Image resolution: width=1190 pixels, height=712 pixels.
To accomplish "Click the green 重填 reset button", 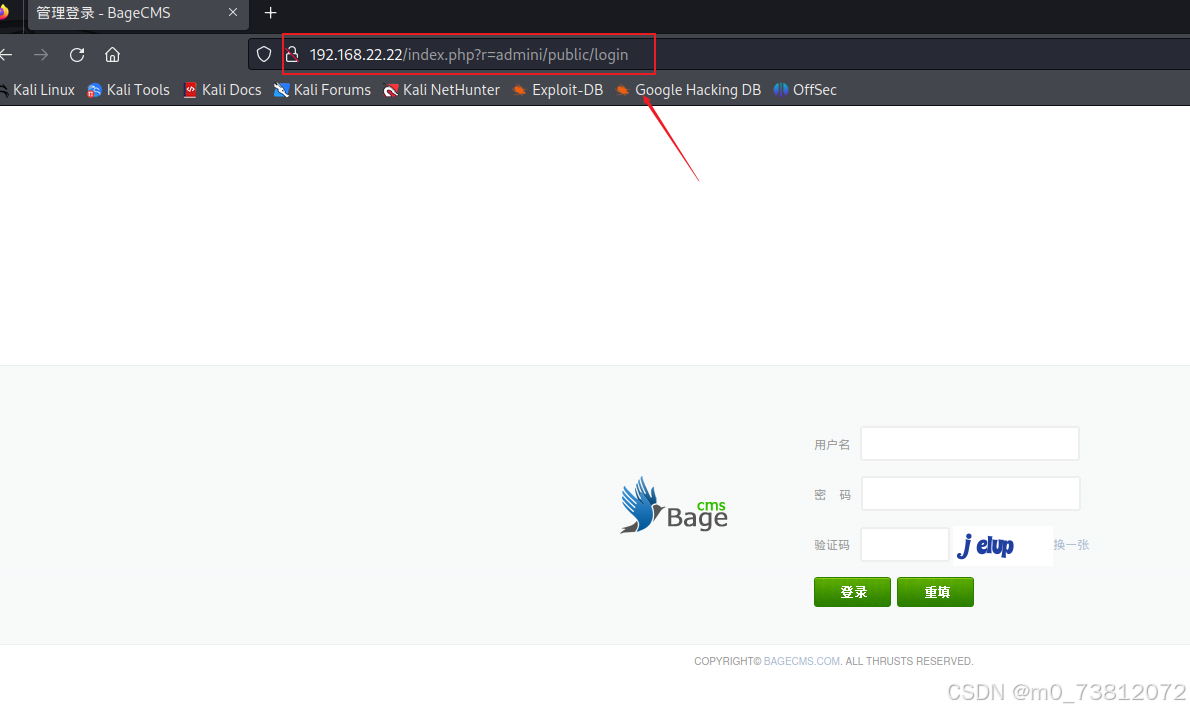I will click(935, 592).
